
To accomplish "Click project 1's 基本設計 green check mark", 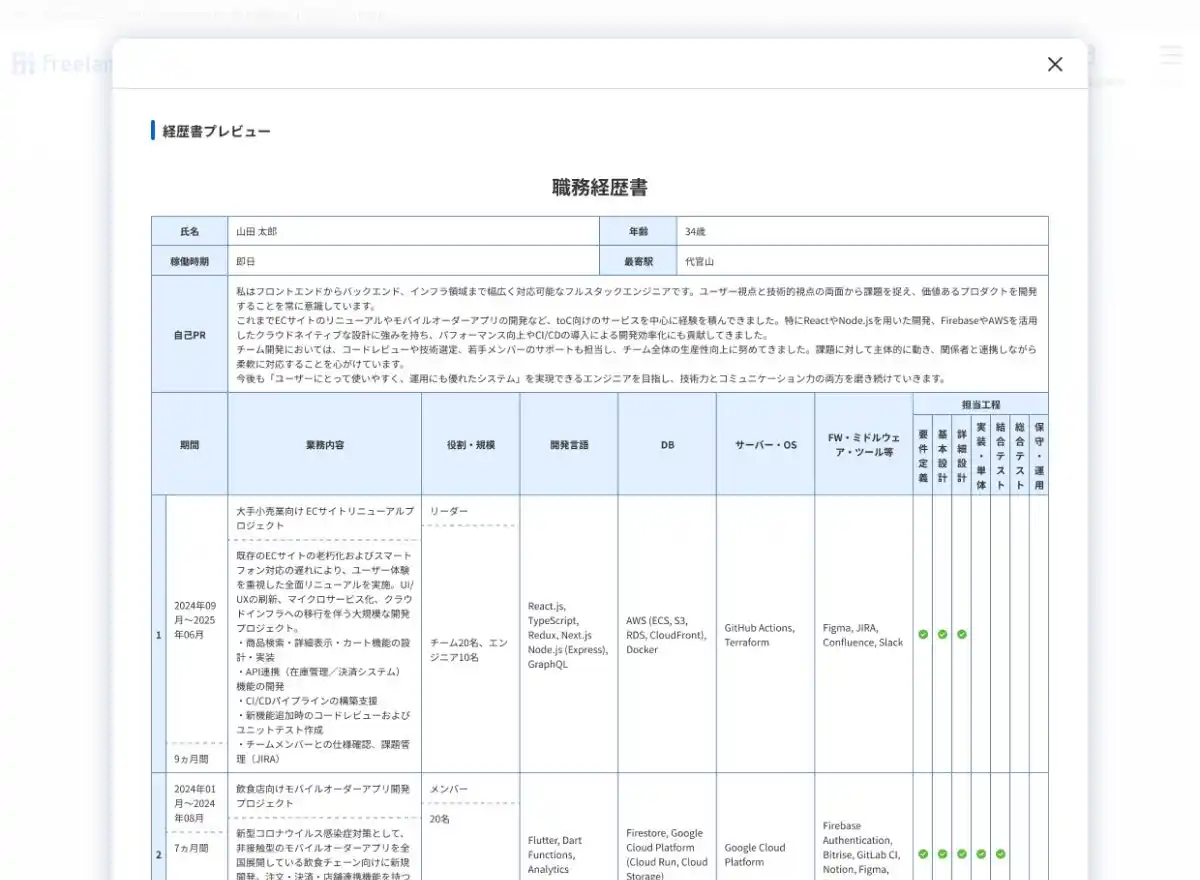I will point(942,634).
